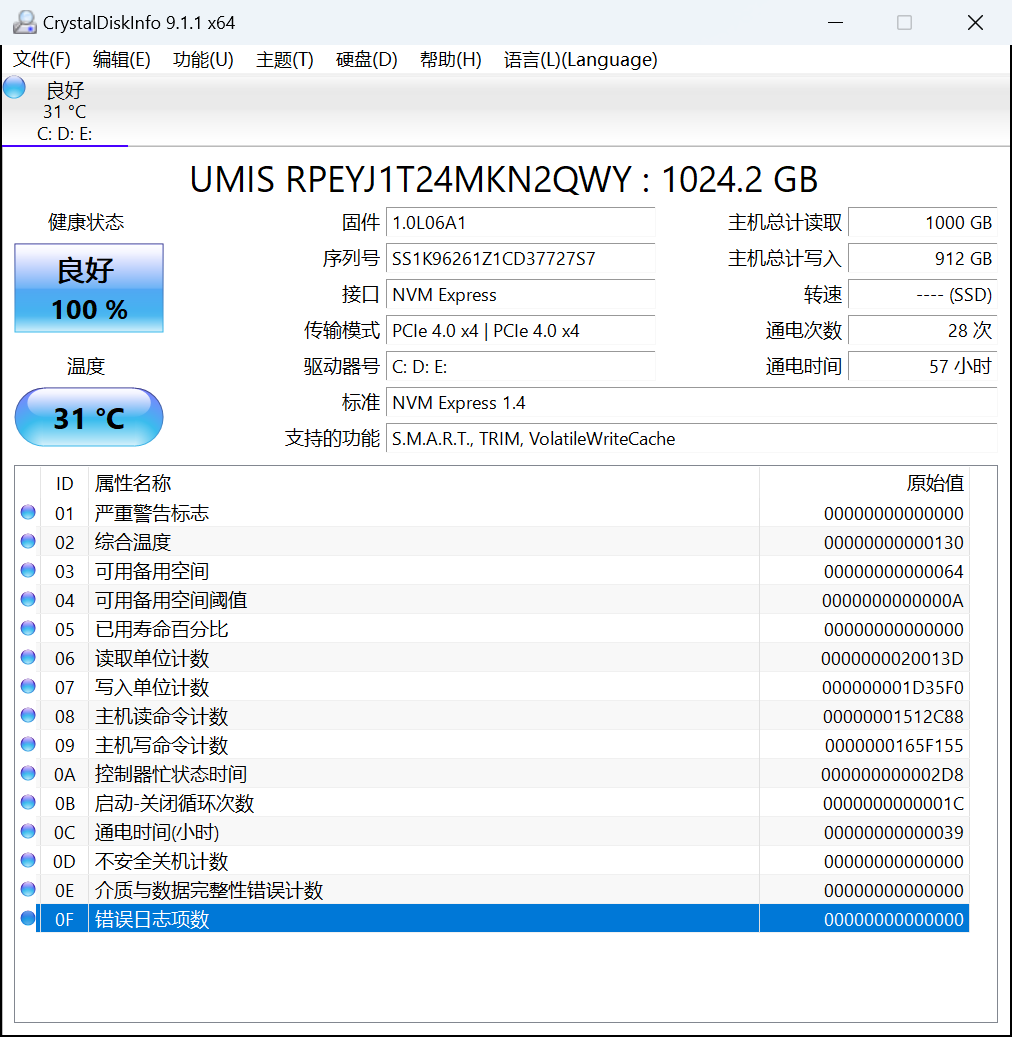Click raw value 00000000000039

click(x=893, y=833)
